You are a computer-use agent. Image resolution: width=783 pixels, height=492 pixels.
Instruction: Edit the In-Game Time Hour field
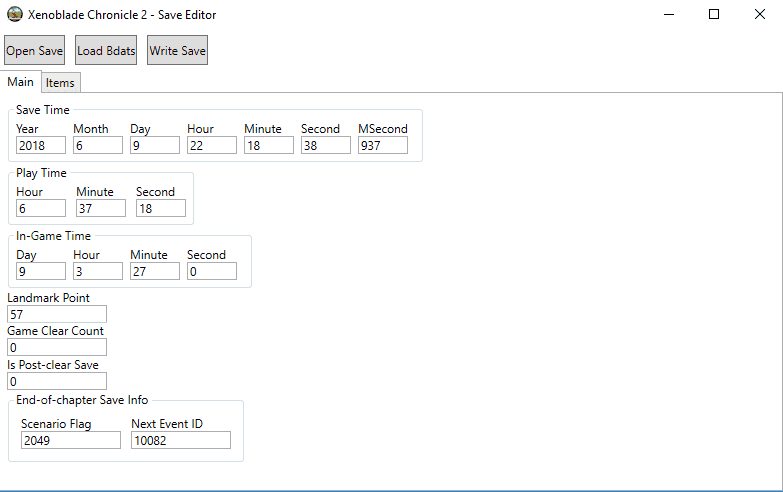pyautogui.click(x=97, y=271)
